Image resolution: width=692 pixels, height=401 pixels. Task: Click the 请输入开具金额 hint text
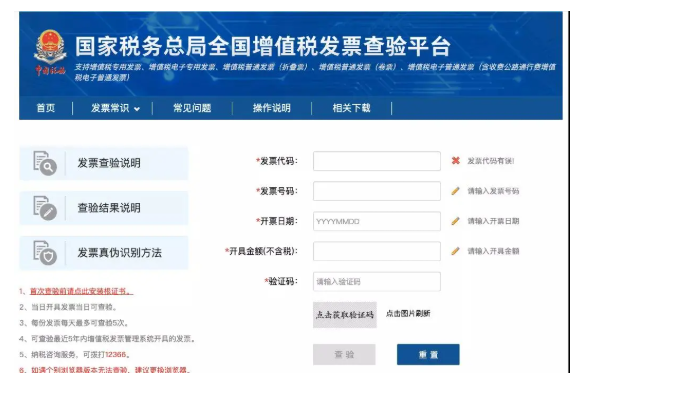click(493, 251)
